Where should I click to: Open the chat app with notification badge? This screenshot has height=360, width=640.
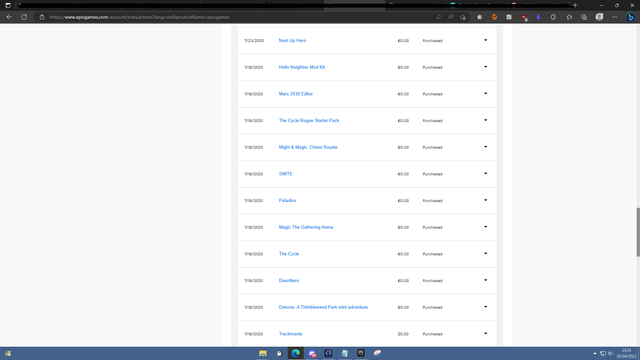[x=312, y=353]
